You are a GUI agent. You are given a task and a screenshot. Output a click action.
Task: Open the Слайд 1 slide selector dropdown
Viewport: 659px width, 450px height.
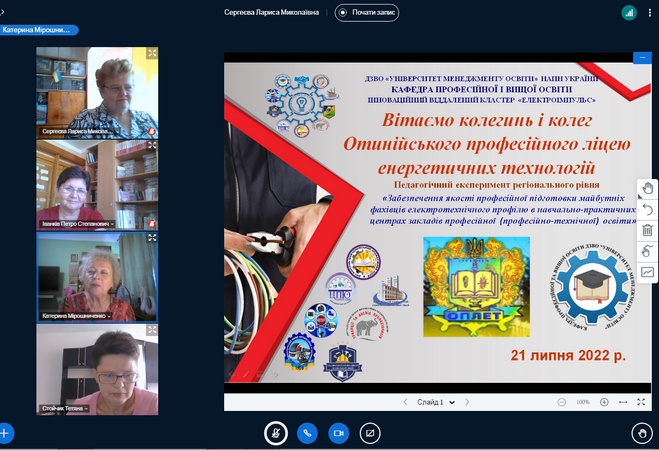coord(436,402)
